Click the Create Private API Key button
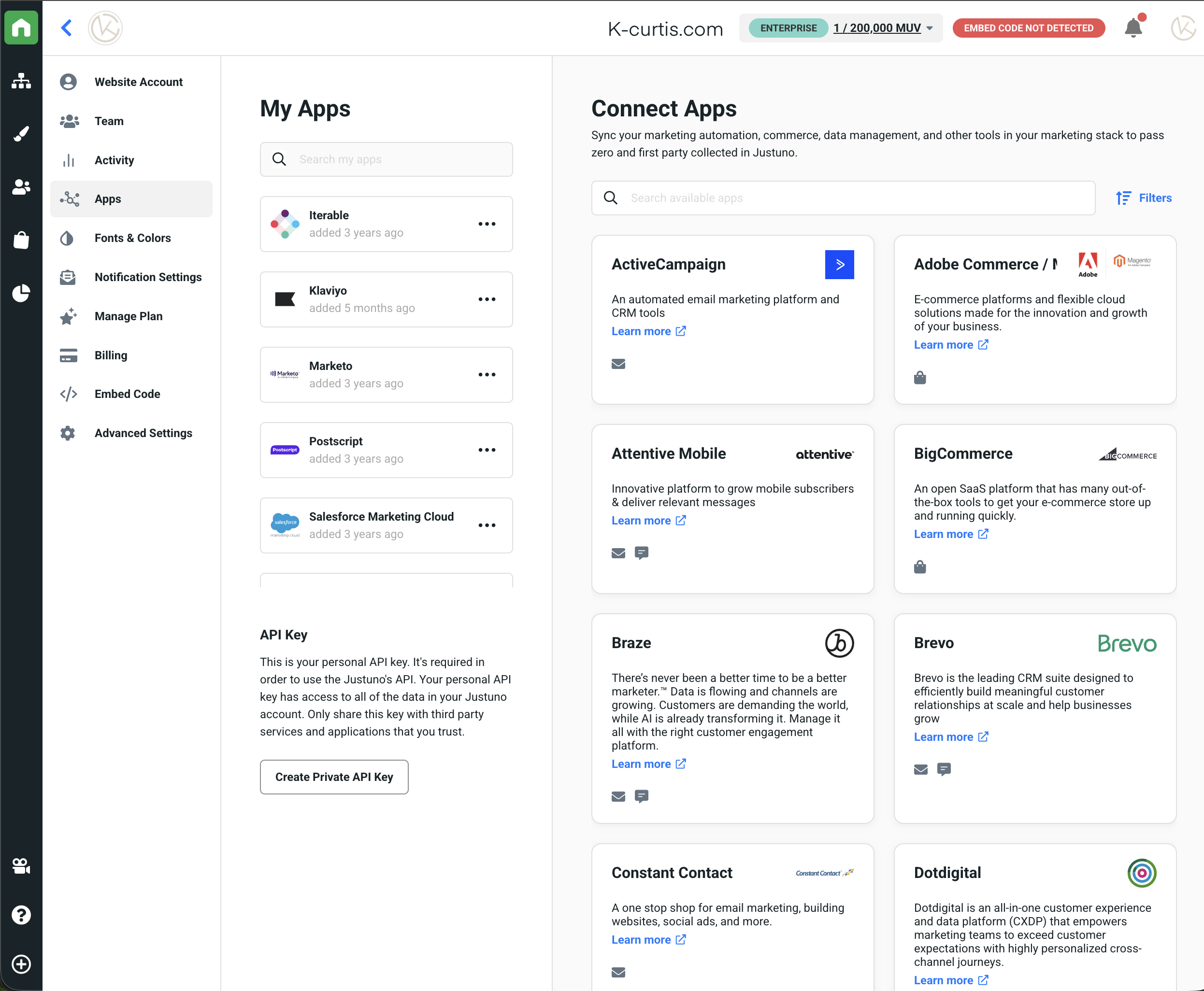 pos(334,777)
